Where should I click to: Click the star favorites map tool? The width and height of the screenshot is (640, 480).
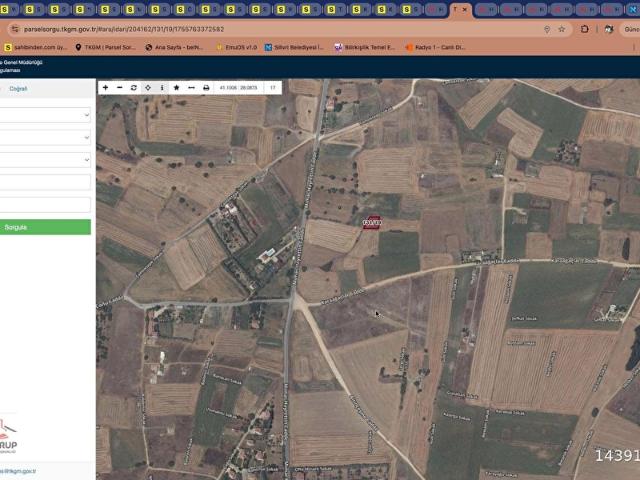click(176, 88)
